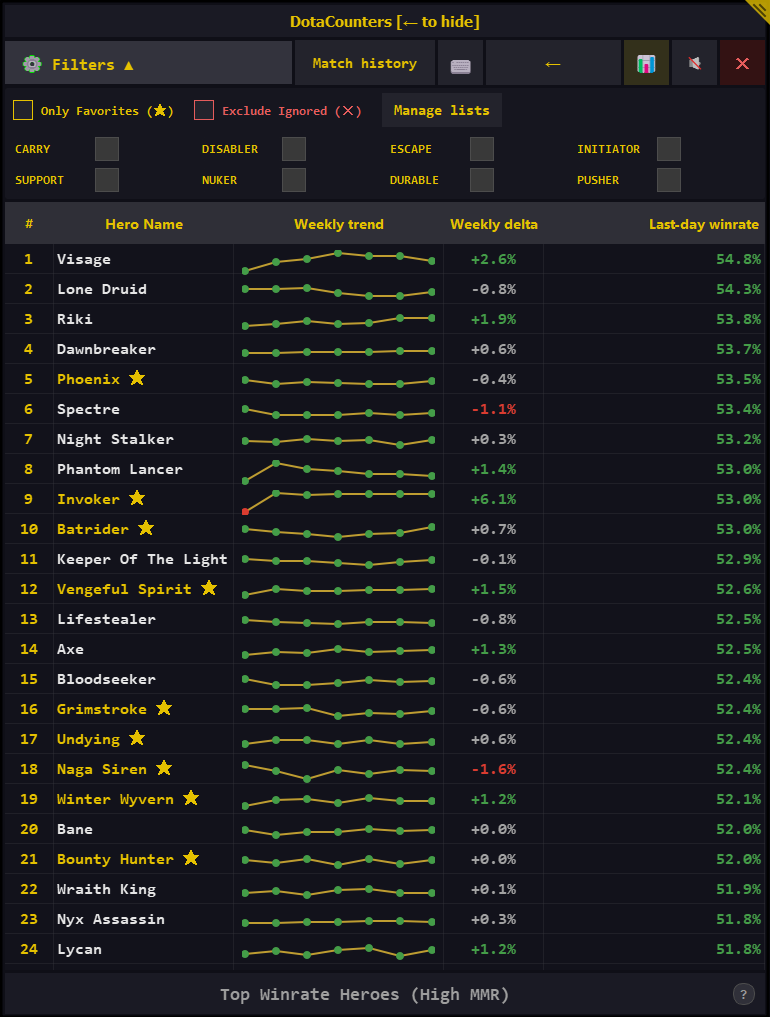Click the Manage lists button
The image size is (770, 1017).
441,111
